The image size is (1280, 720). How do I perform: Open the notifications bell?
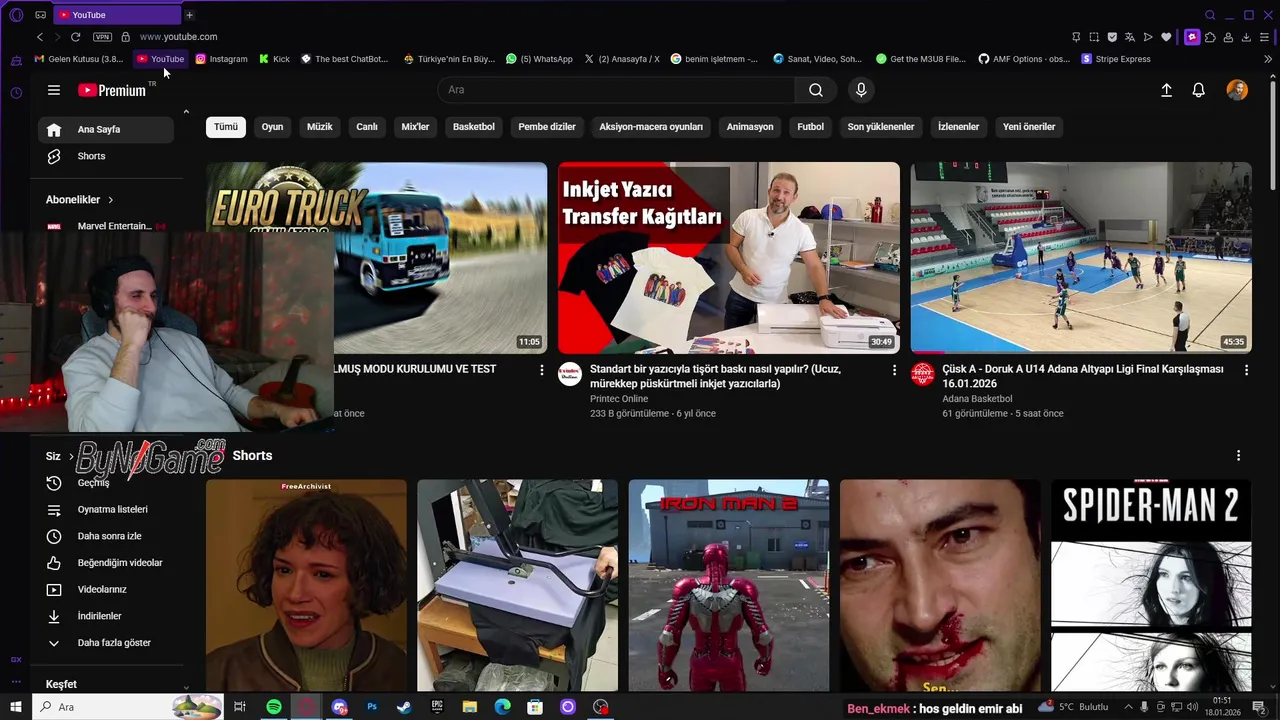coord(1198,90)
